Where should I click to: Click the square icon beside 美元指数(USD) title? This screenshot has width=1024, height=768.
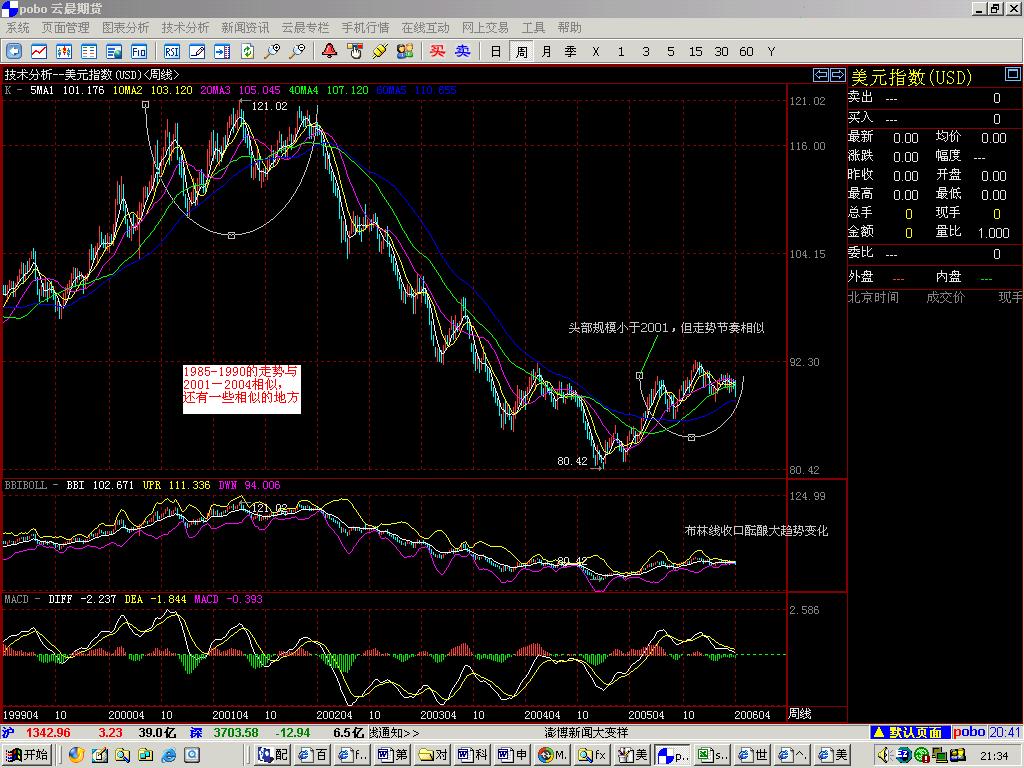pyautogui.click(x=1012, y=74)
